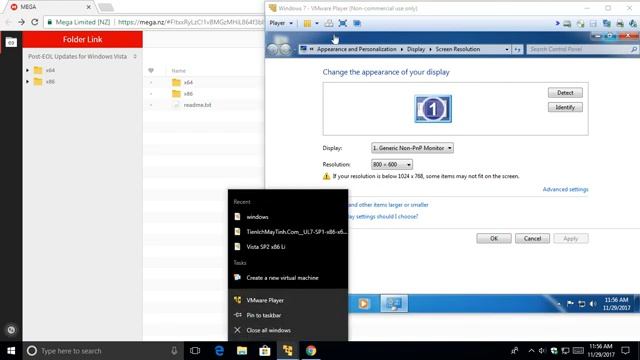Open Windows Start menu
Image resolution: width=640 pixels, height=360 pixels.
coord(11,351)
